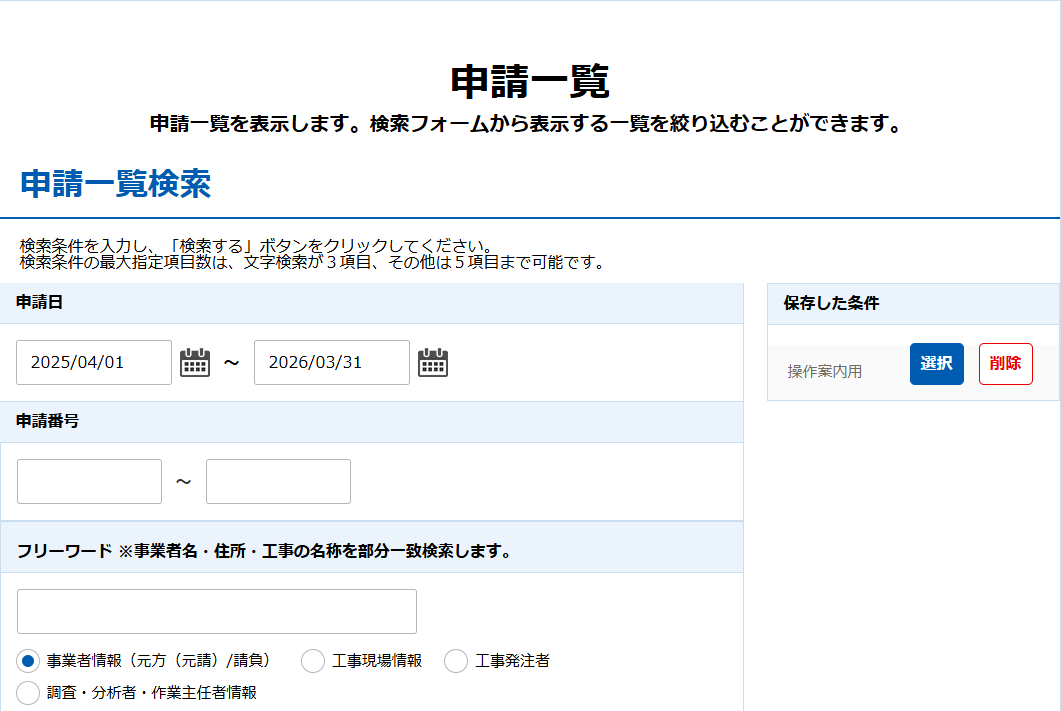Click the フリーワード search text field
This screenshot has width=1061, height=711.
217,611
